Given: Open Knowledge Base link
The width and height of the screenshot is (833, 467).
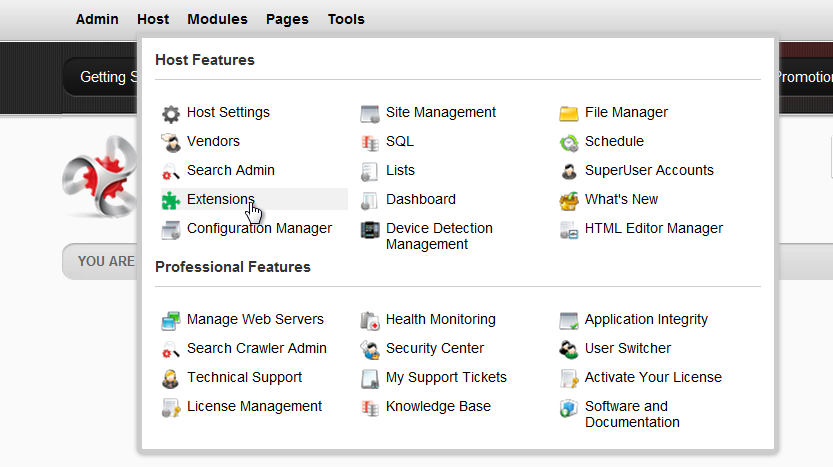Looking at the screenshot, I should [x=438, y=406].
